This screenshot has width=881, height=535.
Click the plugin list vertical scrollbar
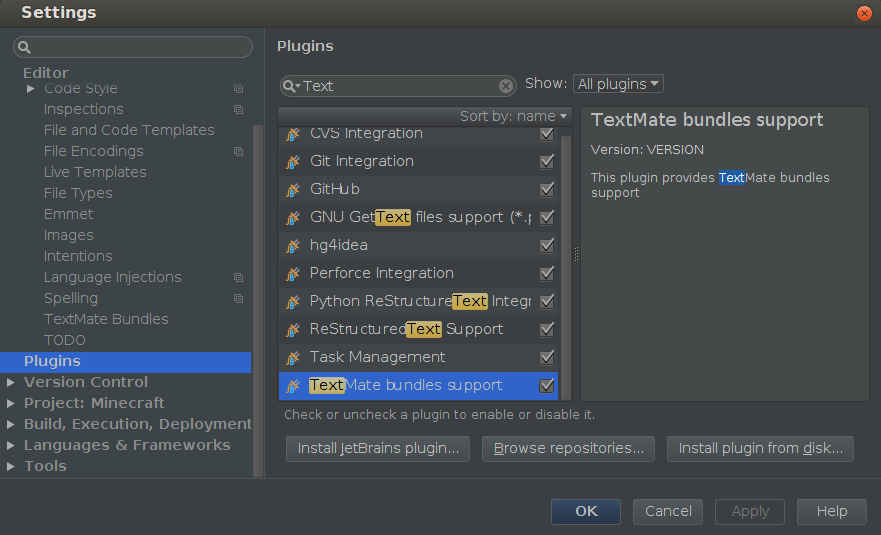coord(566,267)
